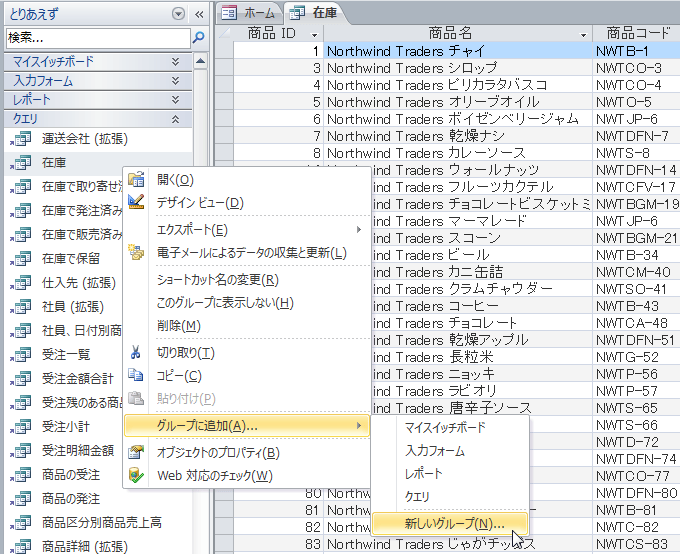Select 削除(M) in the context menu

[x=247, y=325]
